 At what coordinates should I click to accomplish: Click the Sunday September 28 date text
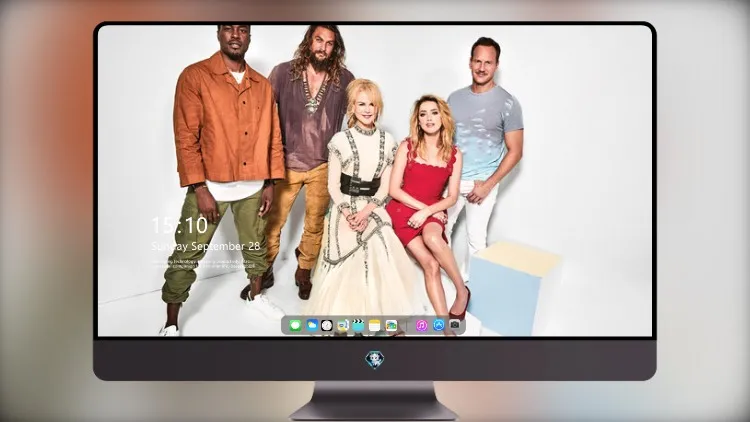click(206, 246)
